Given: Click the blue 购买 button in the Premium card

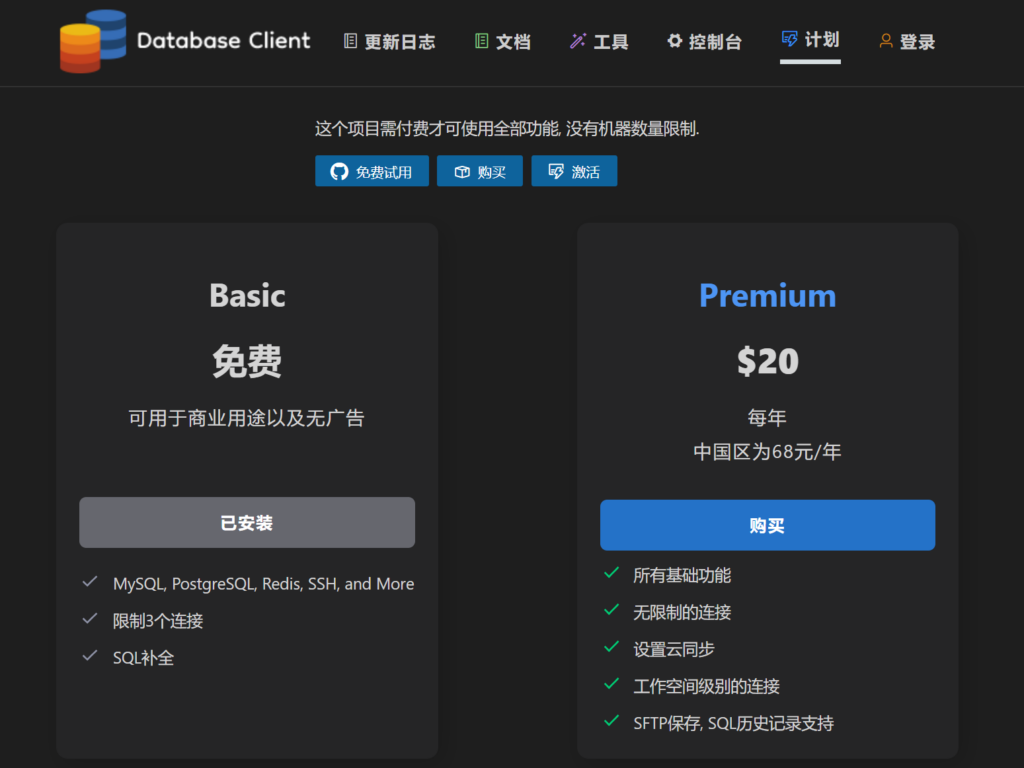Looking at the screenshot, I should point(767,525).
